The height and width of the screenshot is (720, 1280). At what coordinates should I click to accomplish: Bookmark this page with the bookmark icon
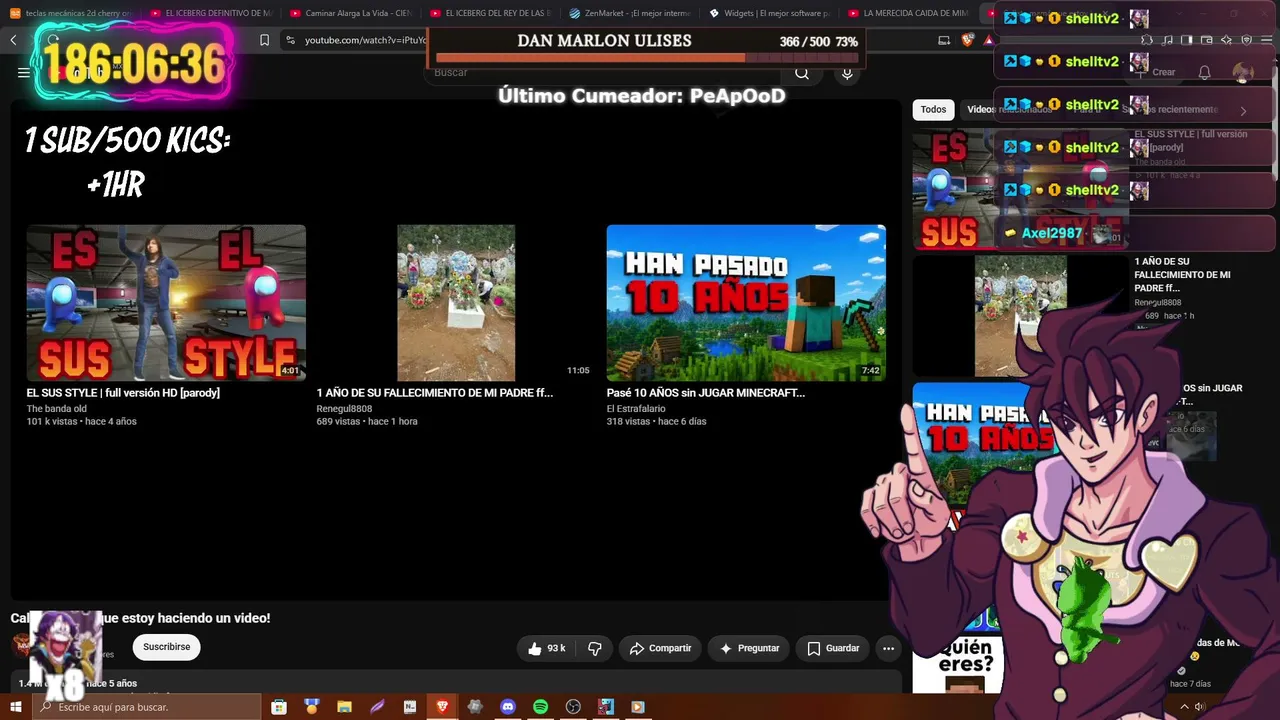[264, 40]
